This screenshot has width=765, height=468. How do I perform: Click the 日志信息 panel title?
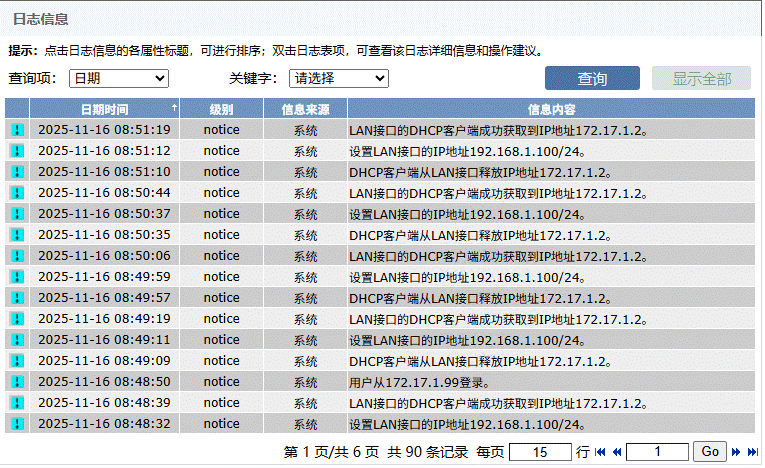pyautogui.click(x=40, y=19)
